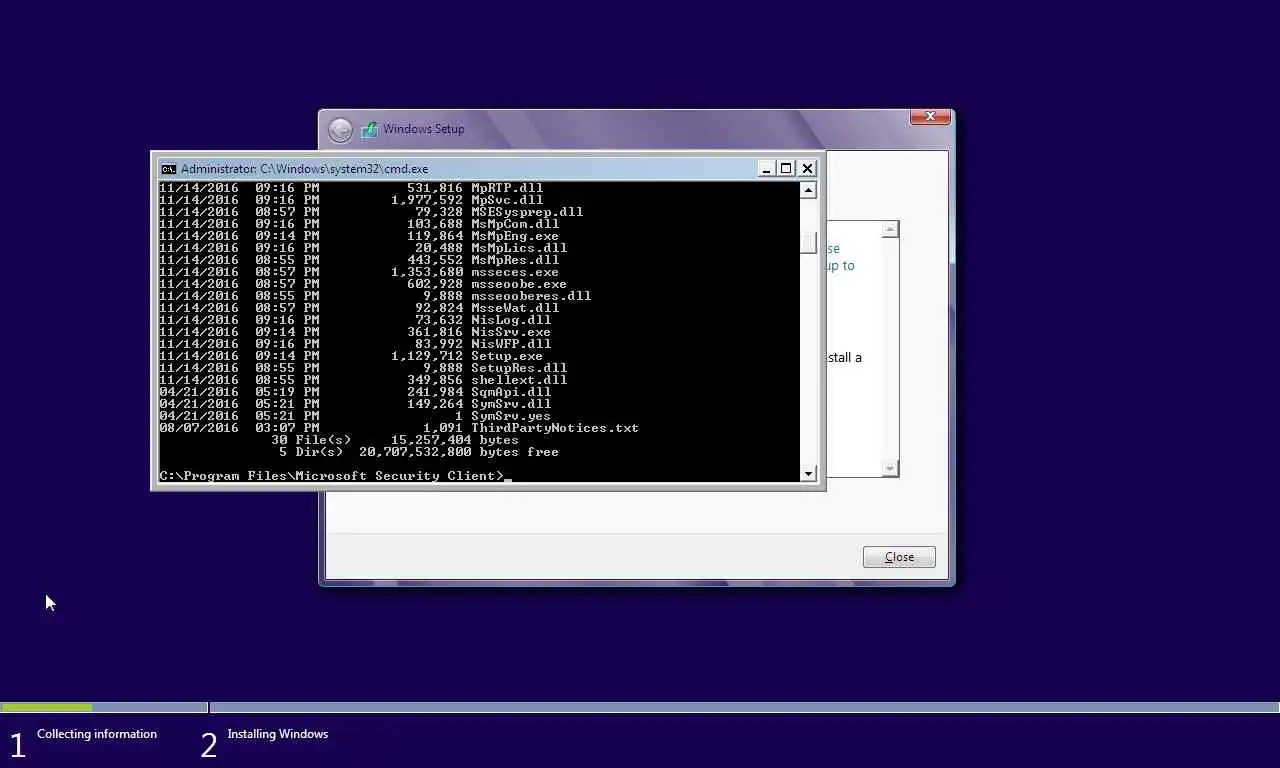Click the msseces.exe file line

pyautogui.click(x=359, y=272)
